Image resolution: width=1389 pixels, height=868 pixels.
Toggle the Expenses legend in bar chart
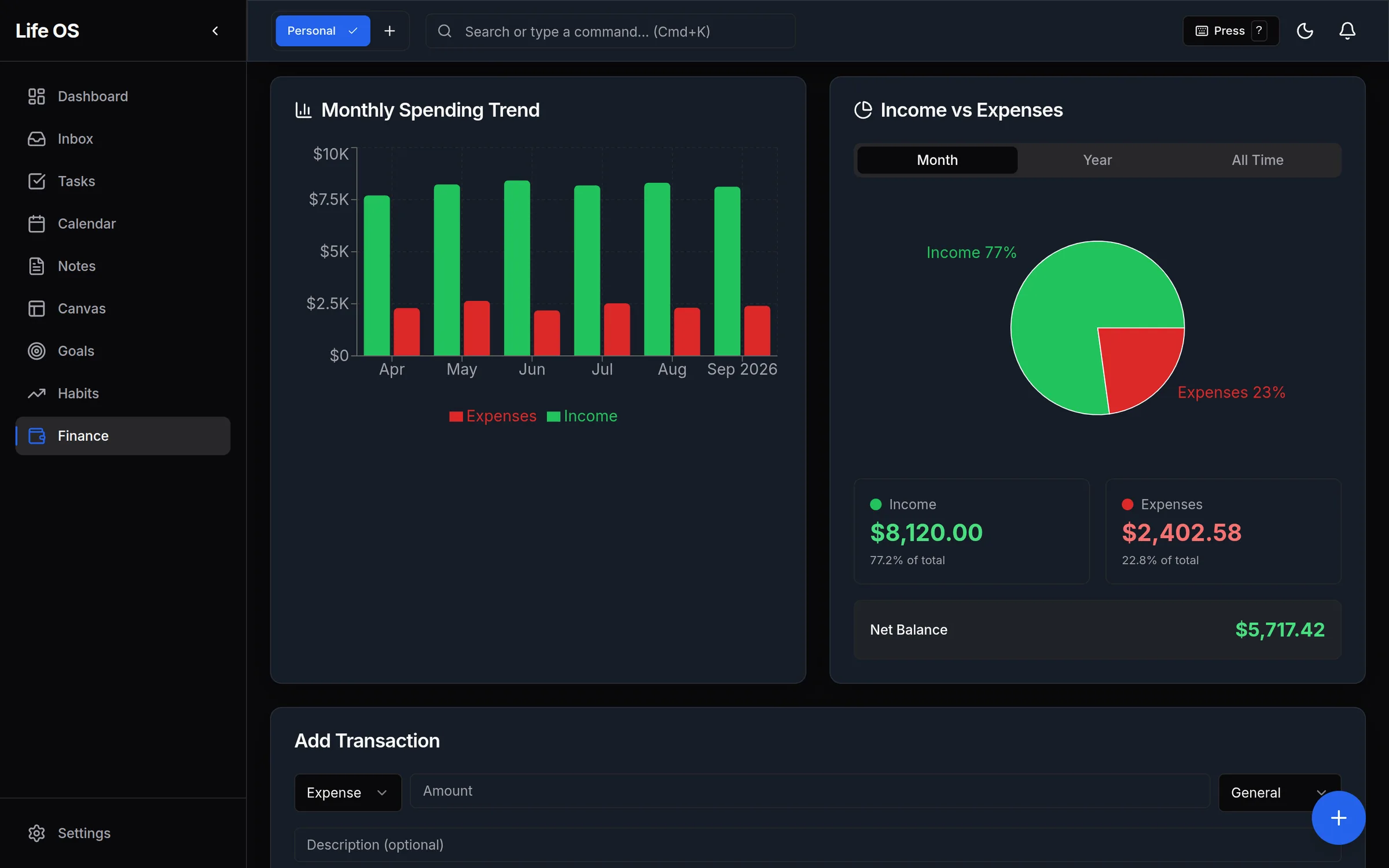[493, 416]
